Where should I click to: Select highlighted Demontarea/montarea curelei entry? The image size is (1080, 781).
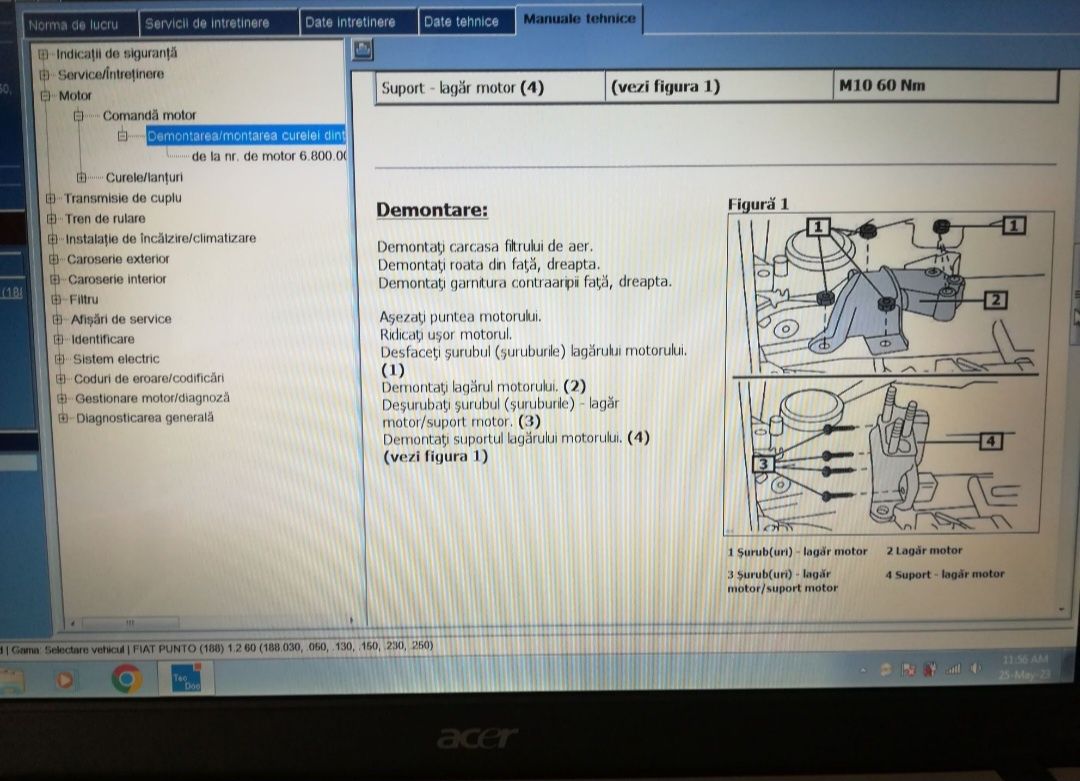(x=246, y=135)
